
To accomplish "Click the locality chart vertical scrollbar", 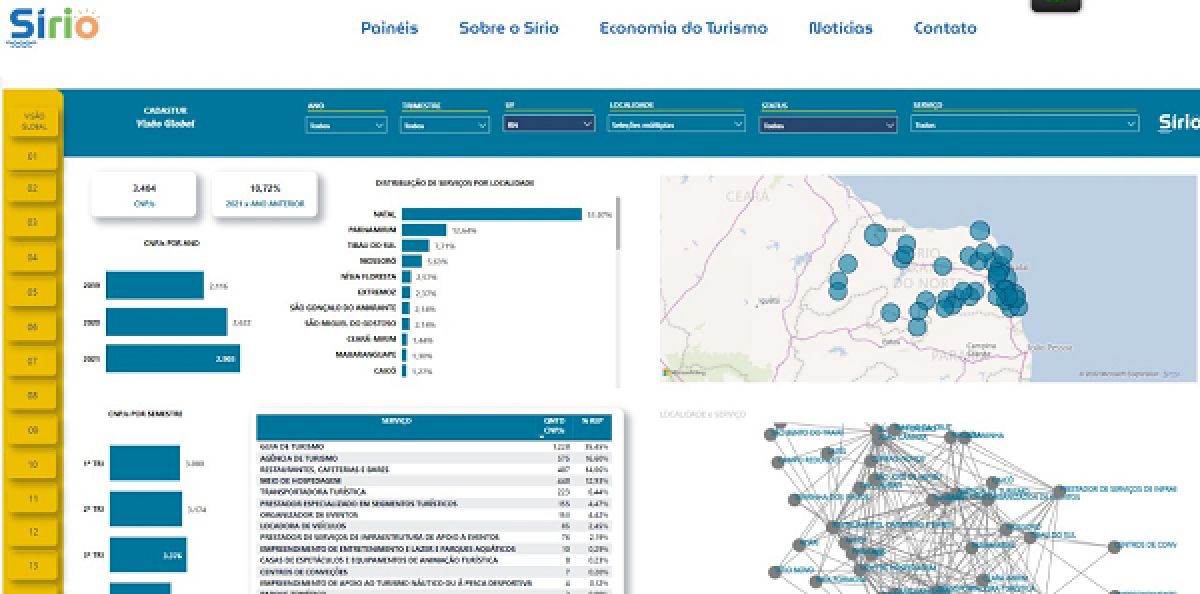I will (618, 224).
